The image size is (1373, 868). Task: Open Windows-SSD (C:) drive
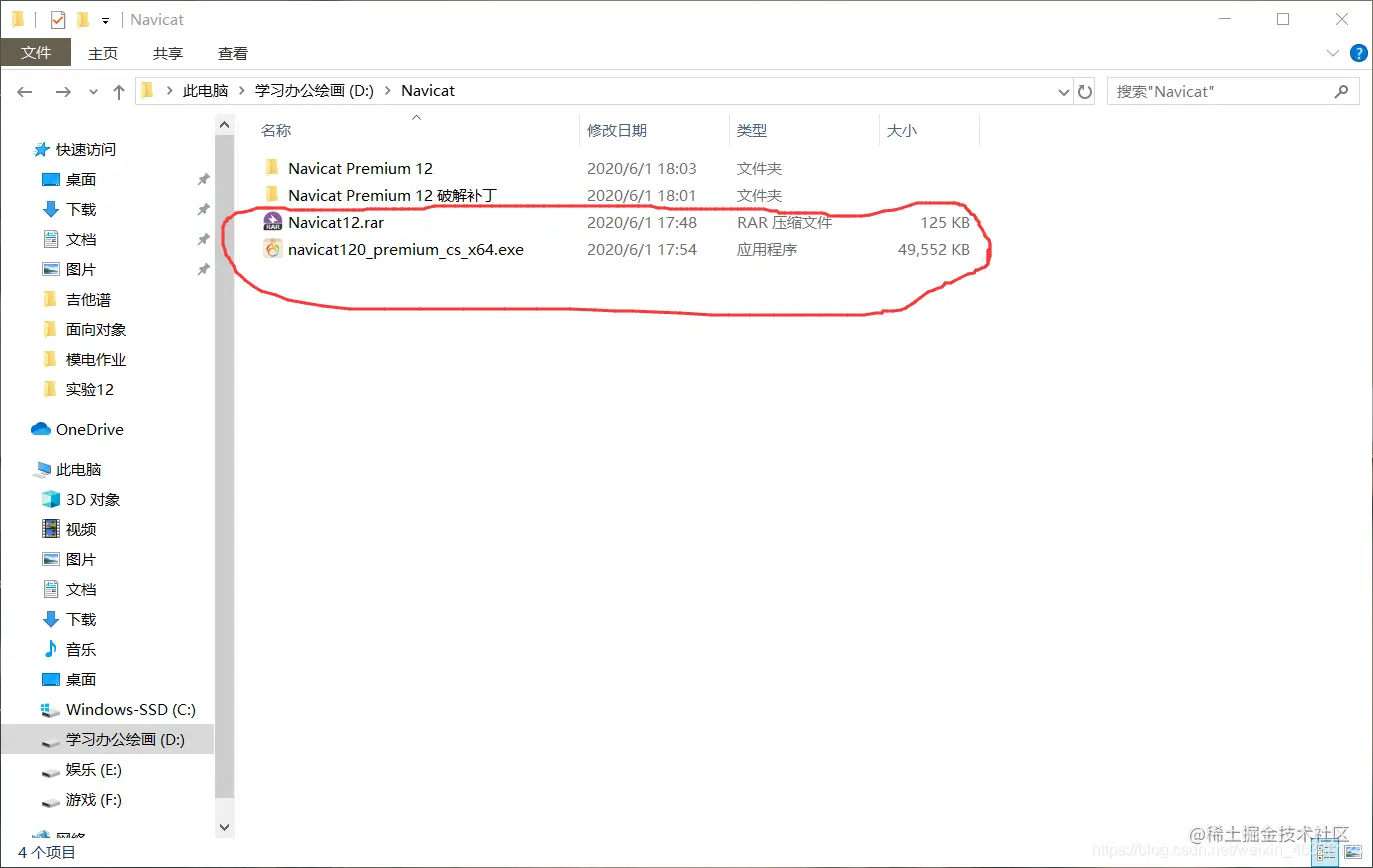[131, 709]
